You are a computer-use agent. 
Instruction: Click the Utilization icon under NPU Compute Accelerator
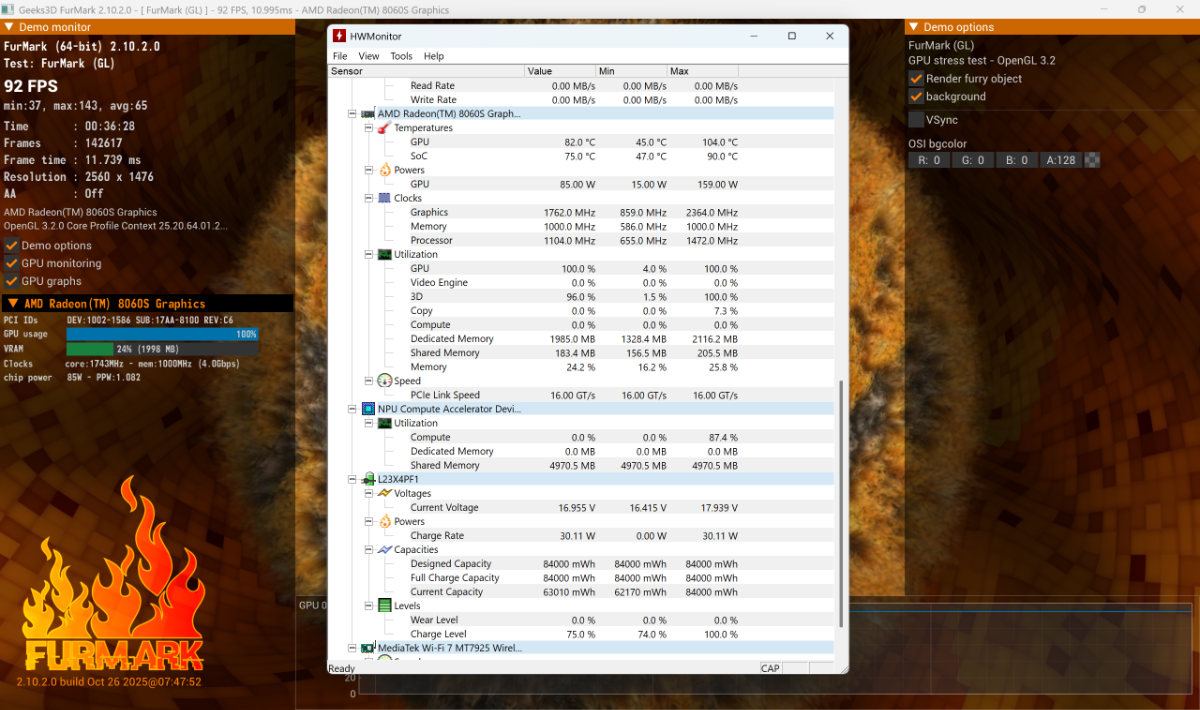[384, 423]
